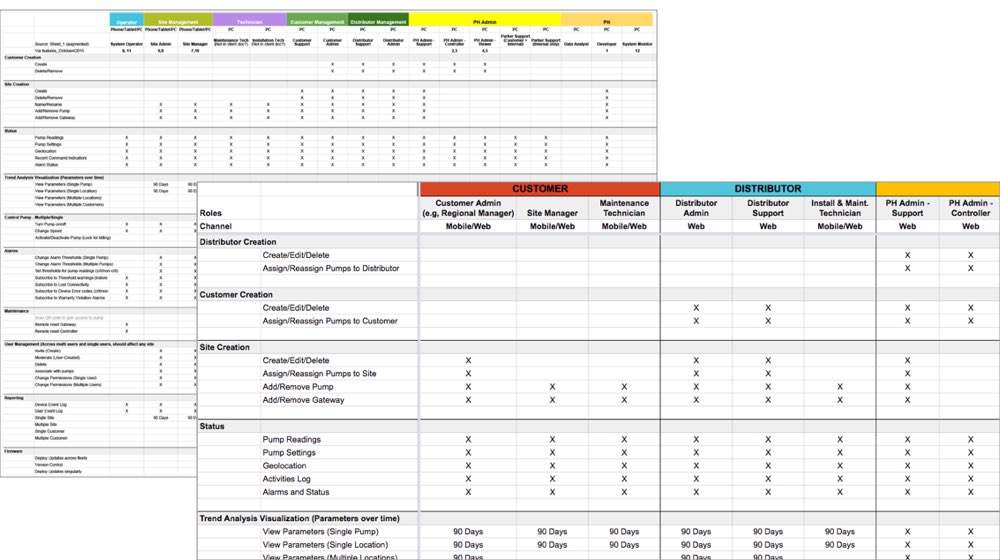Click the Roles label in the large table
The height and width of the screenshot is (560, 1000).
tap(211, 213)
